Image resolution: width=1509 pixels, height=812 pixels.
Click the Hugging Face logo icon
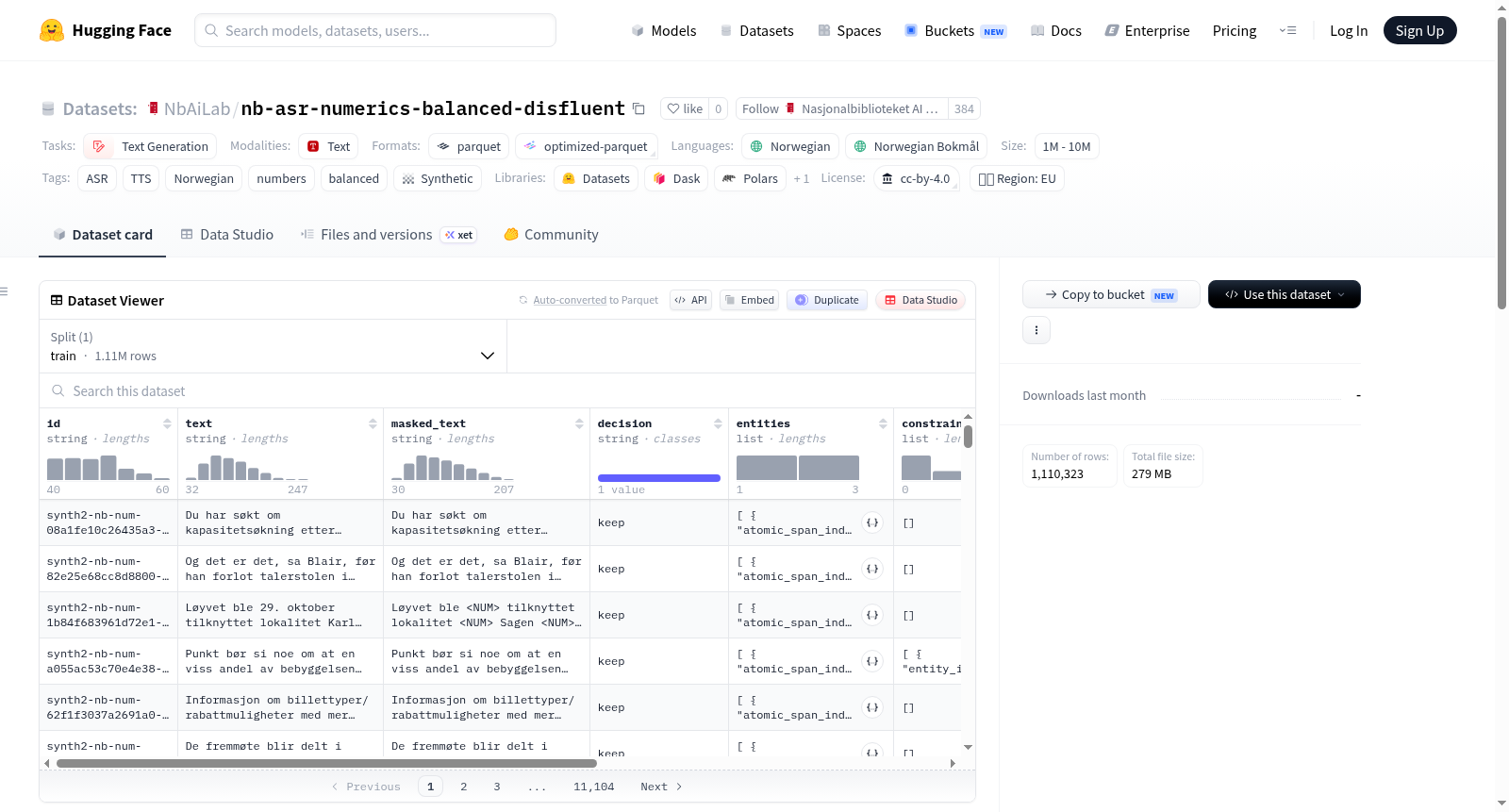point(52,30)
